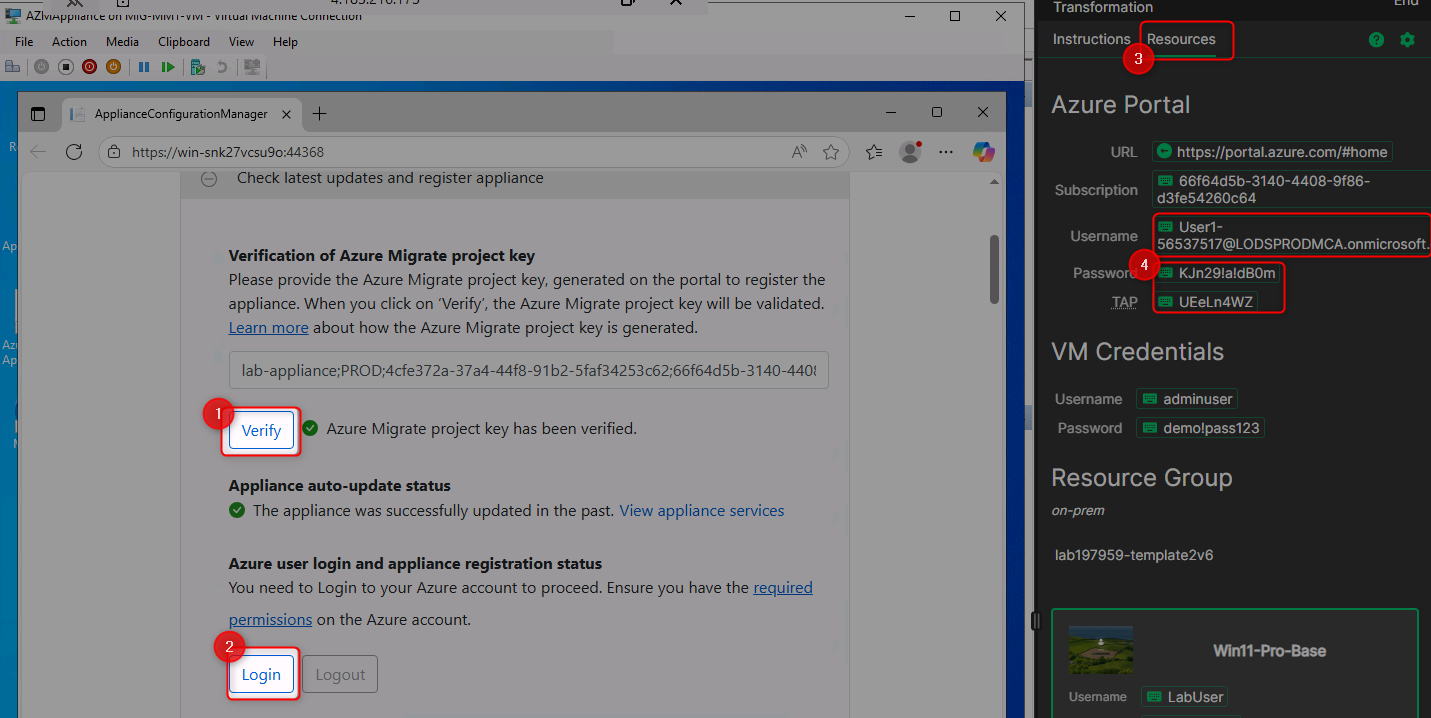This screenshot has height=718, width=1431.
Task: Open the File menu of VM Connection
Action: [x=24, y=42]
